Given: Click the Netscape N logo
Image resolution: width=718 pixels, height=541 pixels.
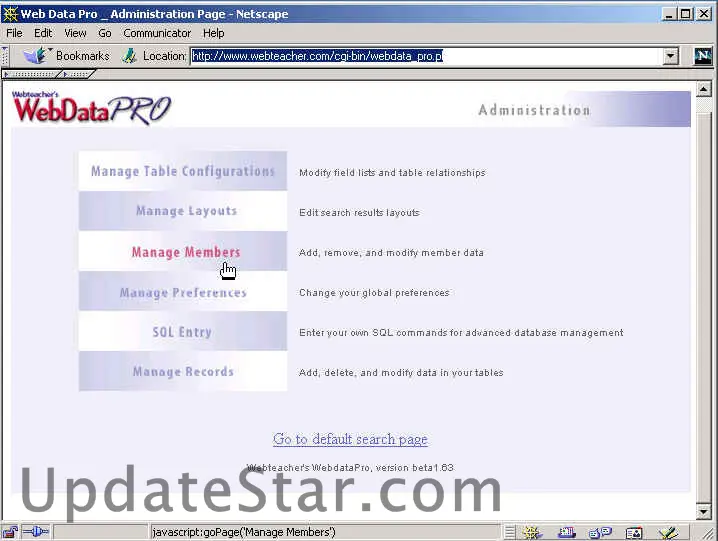Looking at the screenshot, I should click(703, 56).
